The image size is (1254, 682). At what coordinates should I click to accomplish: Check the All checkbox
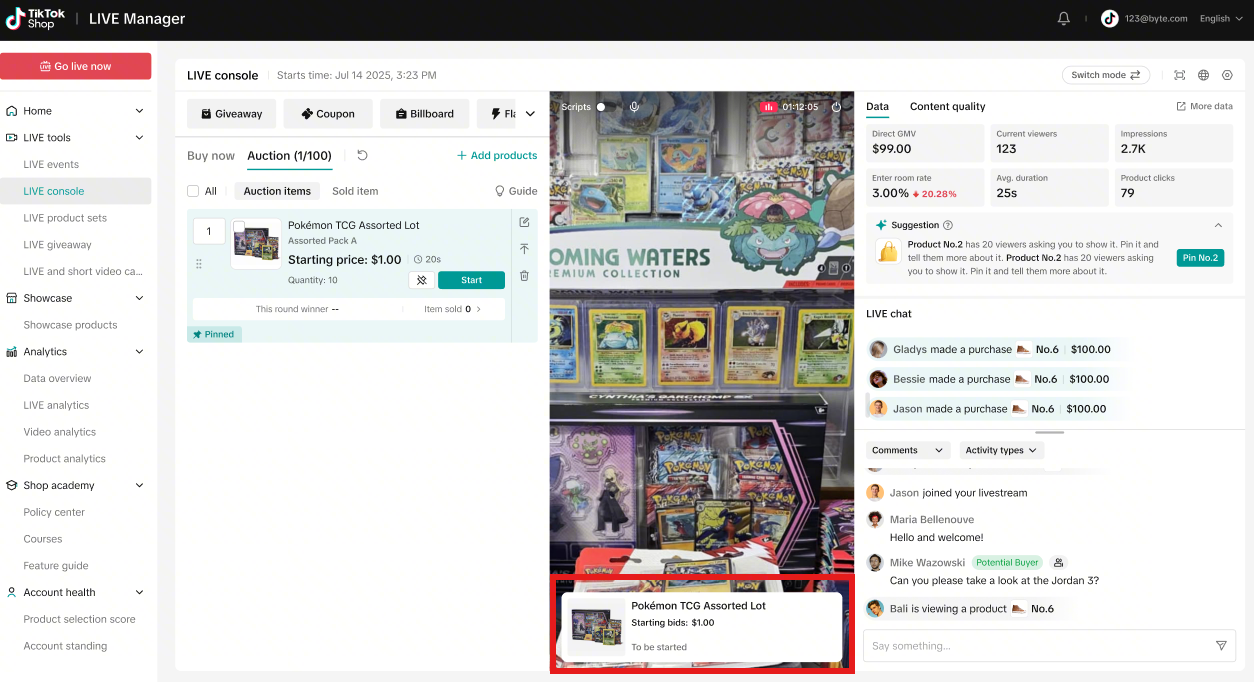point(193,191)
